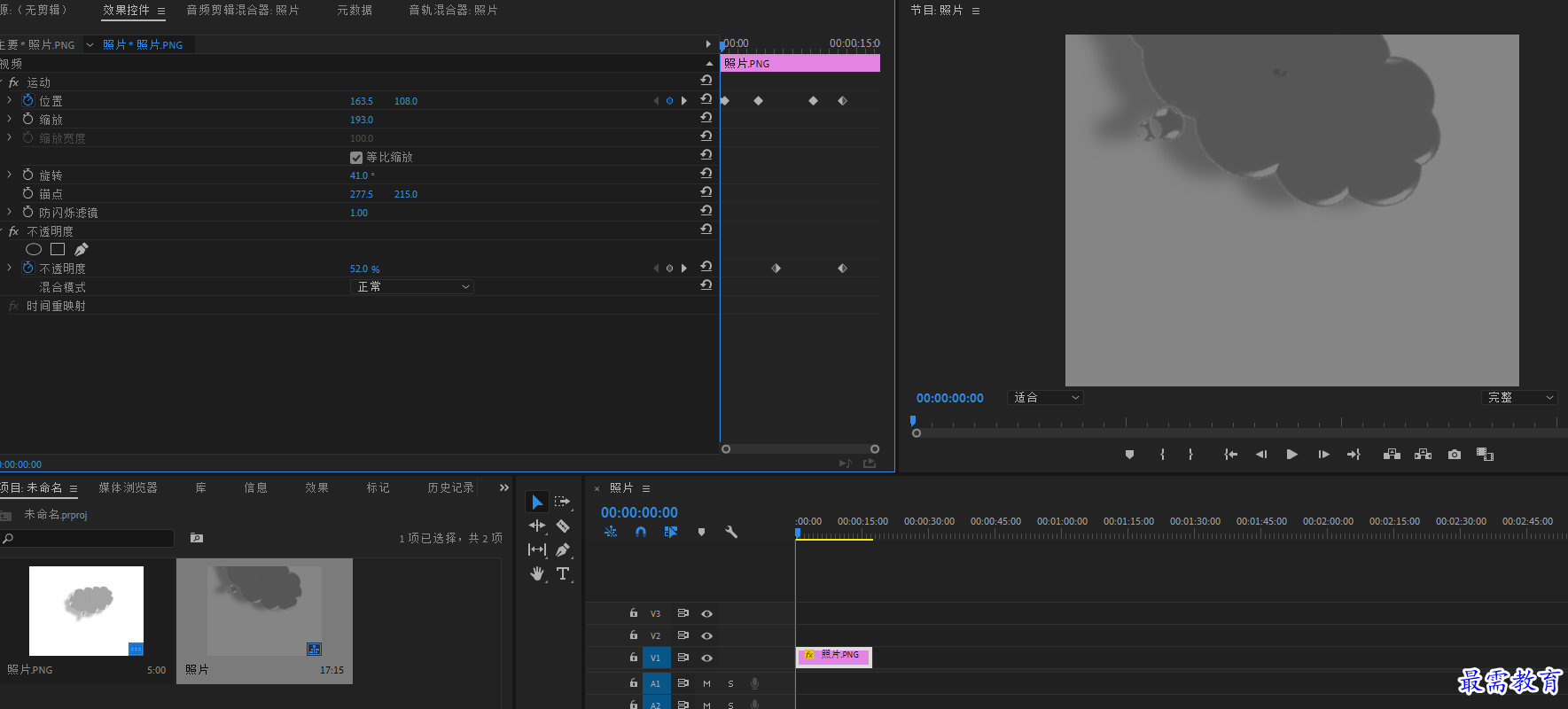
Task: Open the 标记 tab
Action: (x=378, y=487)
